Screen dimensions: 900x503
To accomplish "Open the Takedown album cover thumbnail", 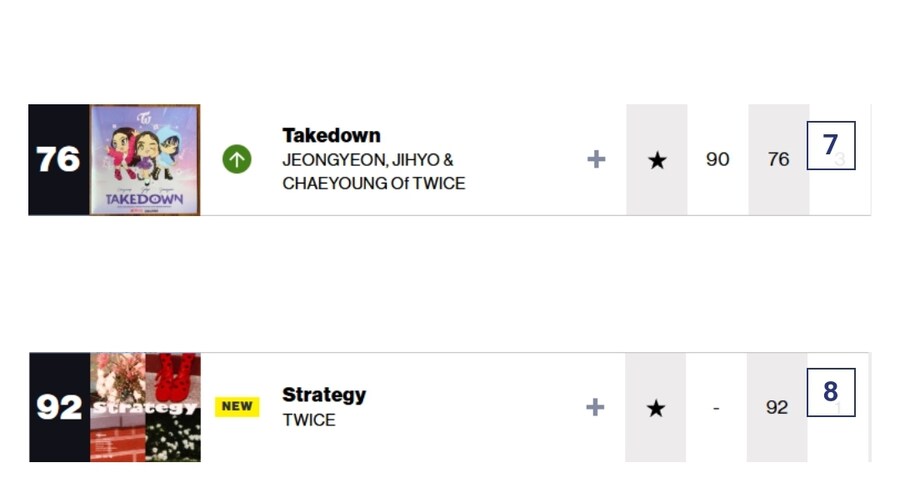I will [145, 160].
